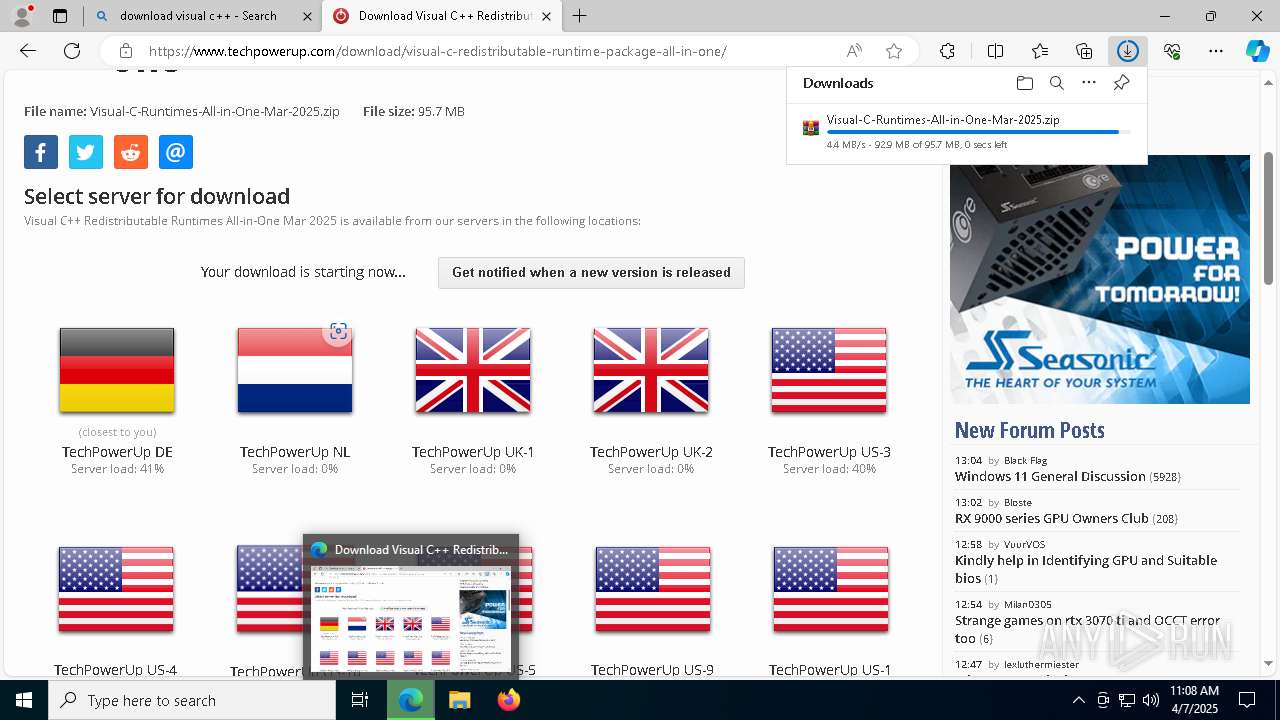This screenshot has height=720, width=1280.
Task: View site information padlock icon
Action: click(125, 51)
